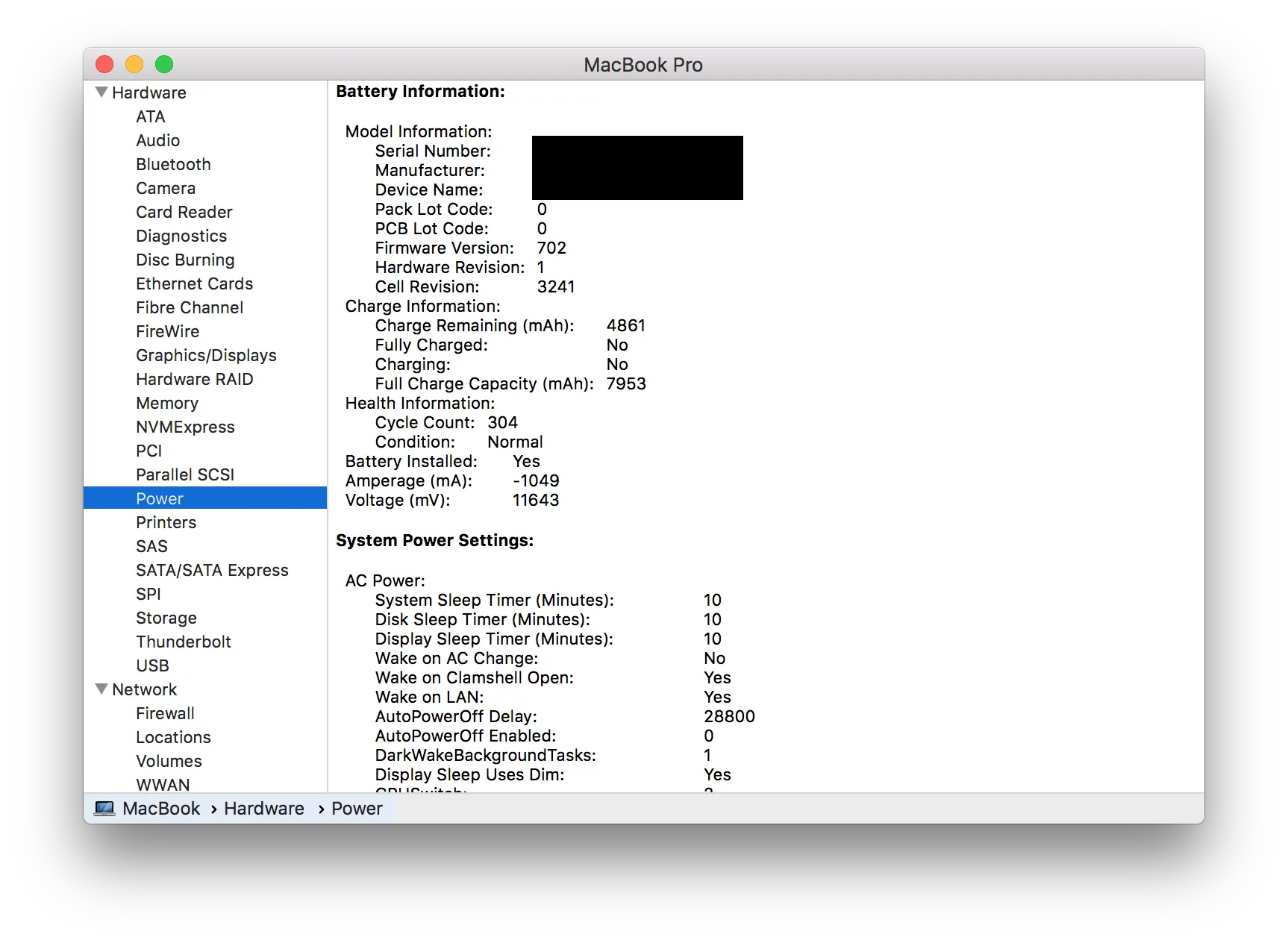This screenshot has height=943, width=1288.
Task: Select SATA/SATA Express item
Action: click(212, 570)
